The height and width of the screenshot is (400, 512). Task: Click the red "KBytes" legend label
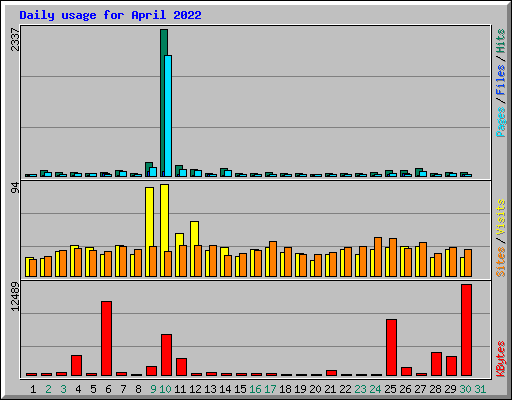coord(501,359)
